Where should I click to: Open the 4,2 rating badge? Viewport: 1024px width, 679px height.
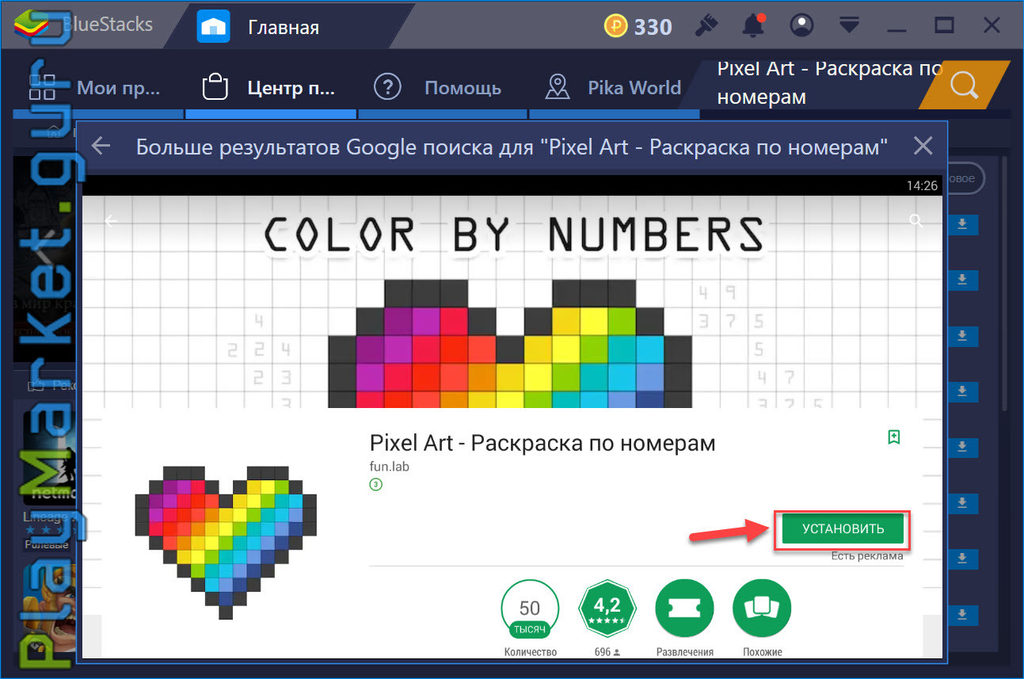click(607, 608)
